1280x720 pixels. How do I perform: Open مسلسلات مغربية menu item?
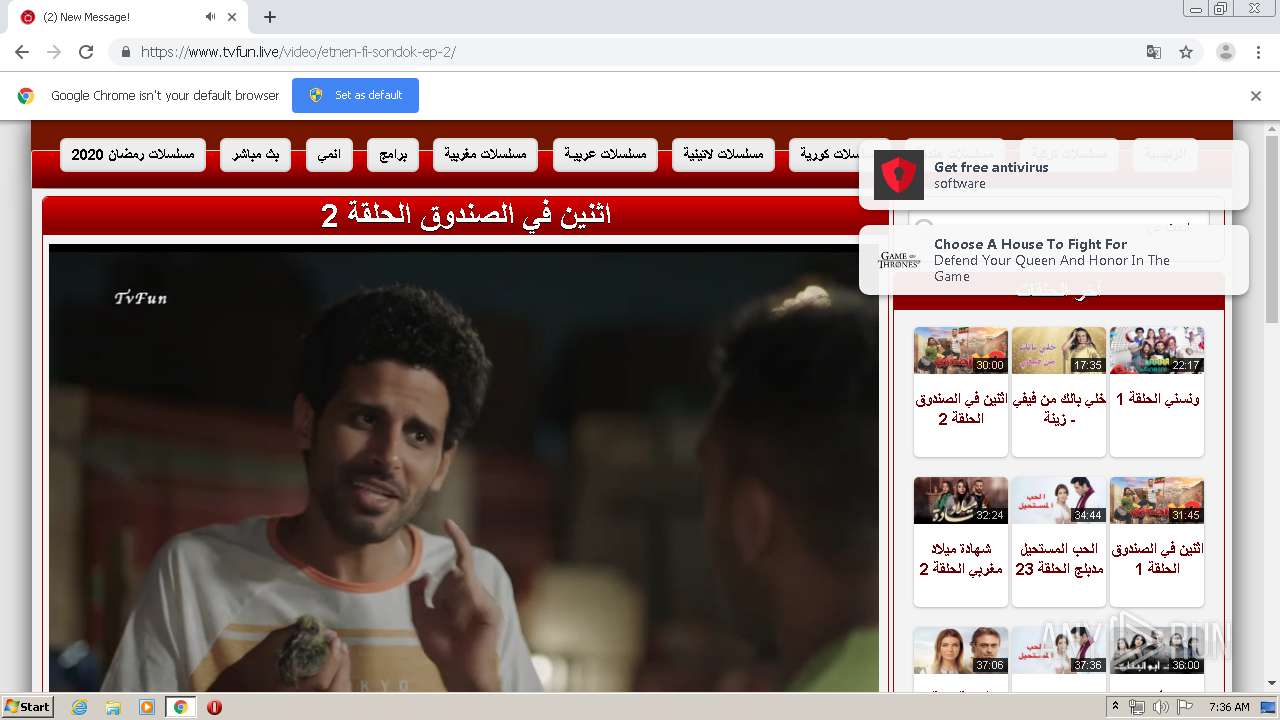(486, 155)
